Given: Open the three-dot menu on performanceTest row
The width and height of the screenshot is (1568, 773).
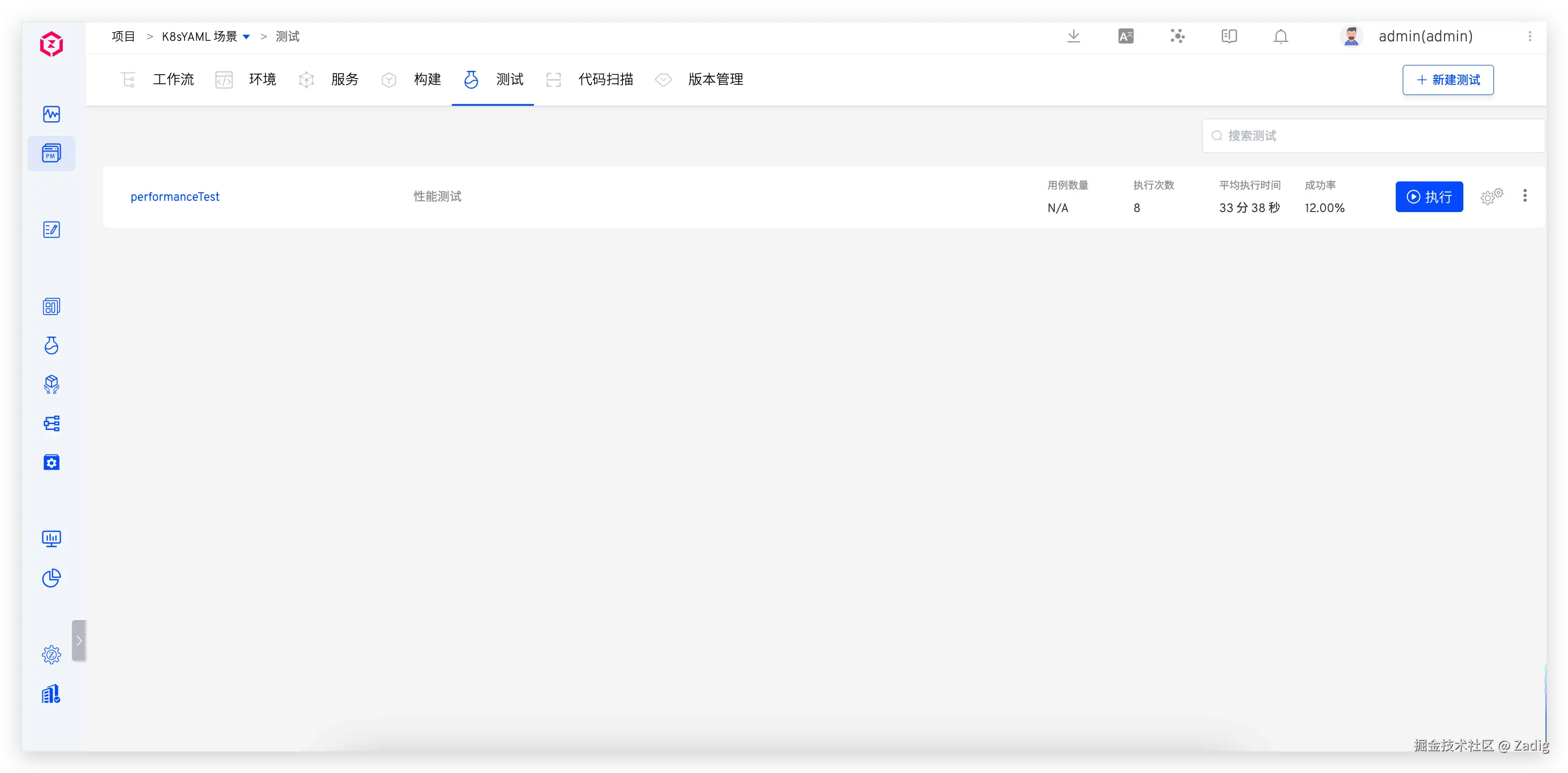Looking at the screenshot, I should (x=1526, y=196).
